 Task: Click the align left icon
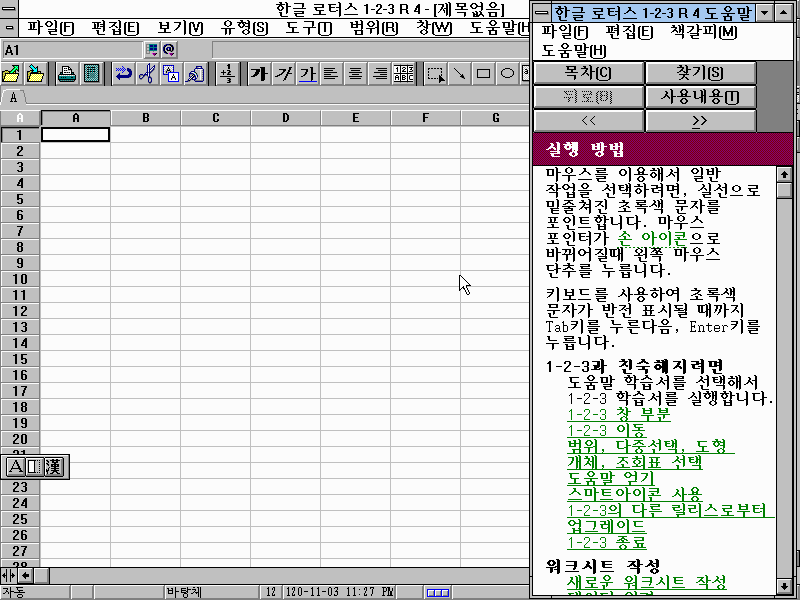[x=331, y=74]
